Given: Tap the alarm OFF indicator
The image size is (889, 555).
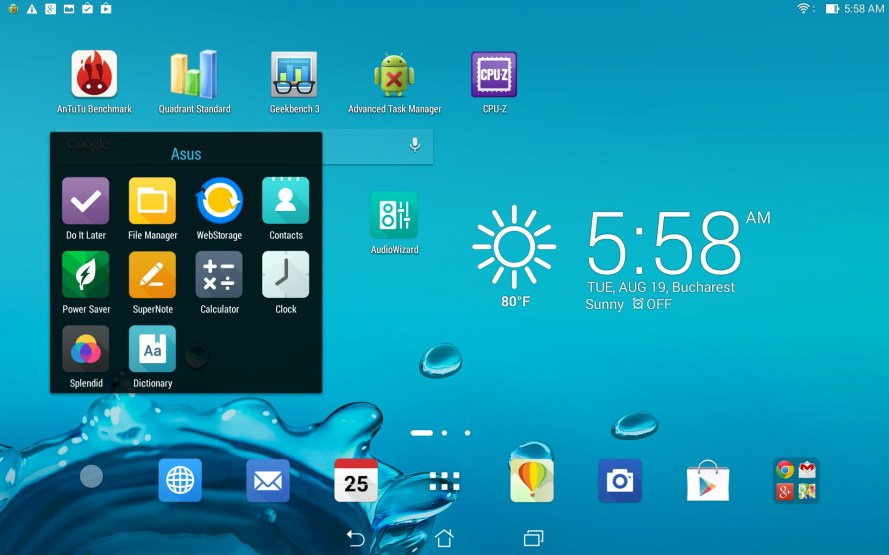Looking at the screenshot, I should [x=652, y=304].
